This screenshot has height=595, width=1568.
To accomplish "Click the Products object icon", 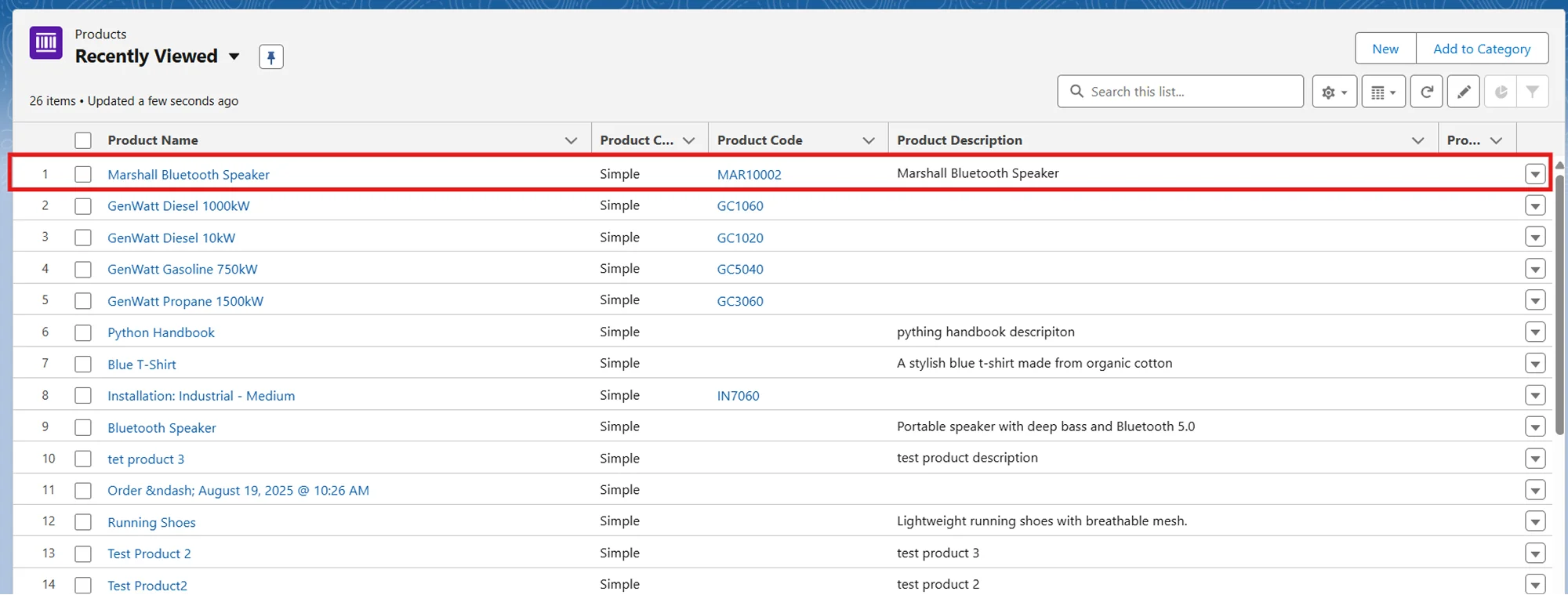I will [45, 43].
